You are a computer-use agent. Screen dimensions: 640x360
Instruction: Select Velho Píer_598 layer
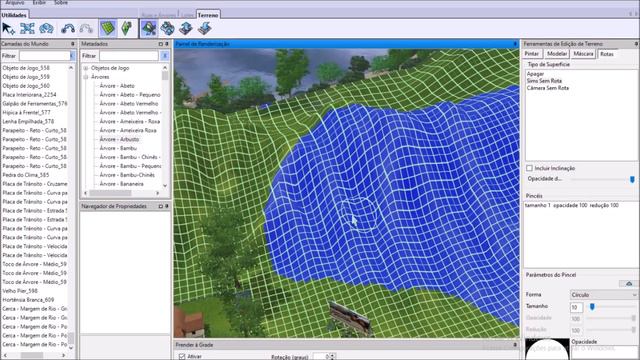[x=20, y=291]
